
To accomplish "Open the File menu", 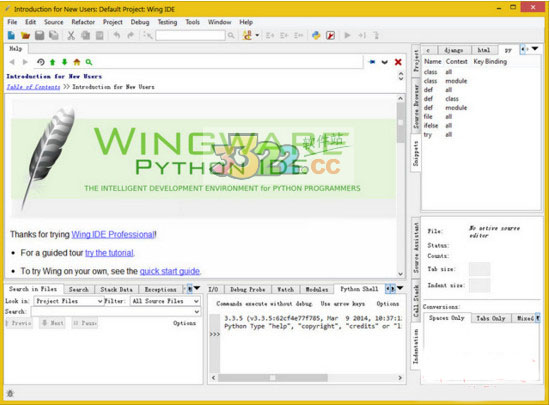I will coord(12,22).
